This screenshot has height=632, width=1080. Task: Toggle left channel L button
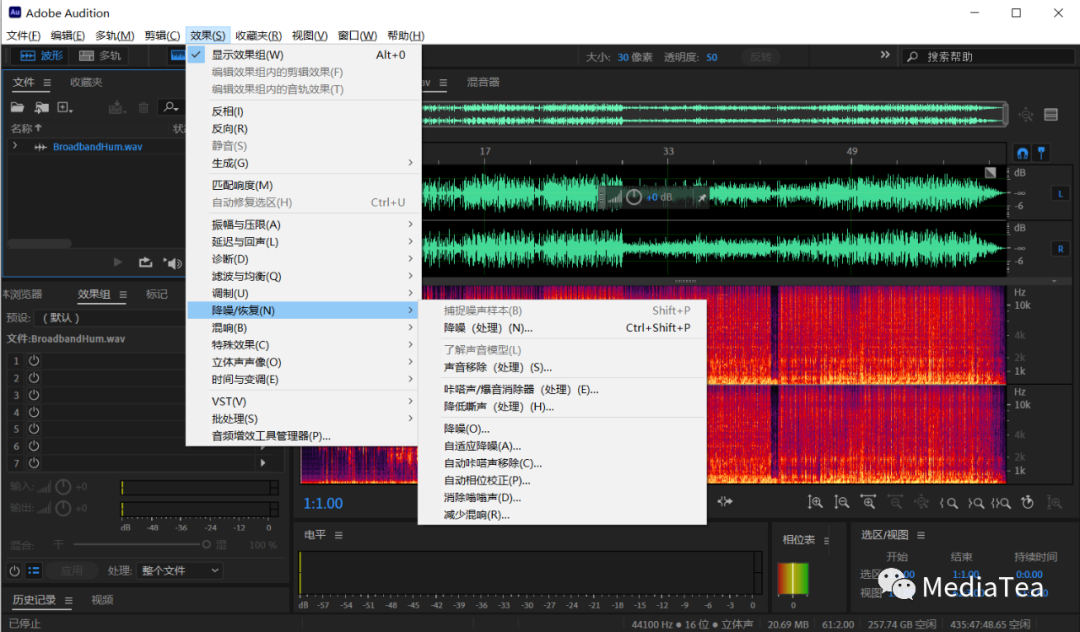1060,193
